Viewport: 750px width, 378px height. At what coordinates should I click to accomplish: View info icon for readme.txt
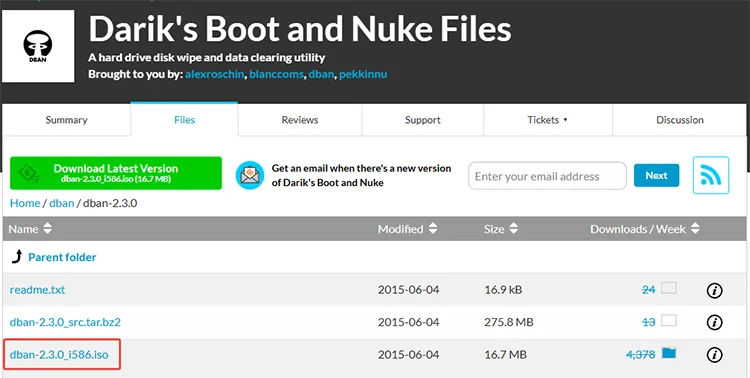714,290
